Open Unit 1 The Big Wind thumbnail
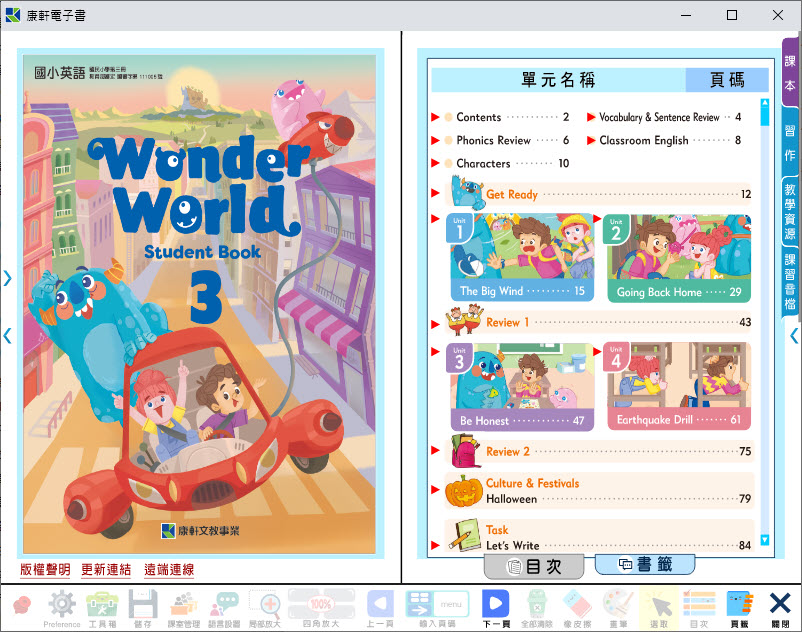This screenshot has width=802, height=632. click(x=521, y=257)
